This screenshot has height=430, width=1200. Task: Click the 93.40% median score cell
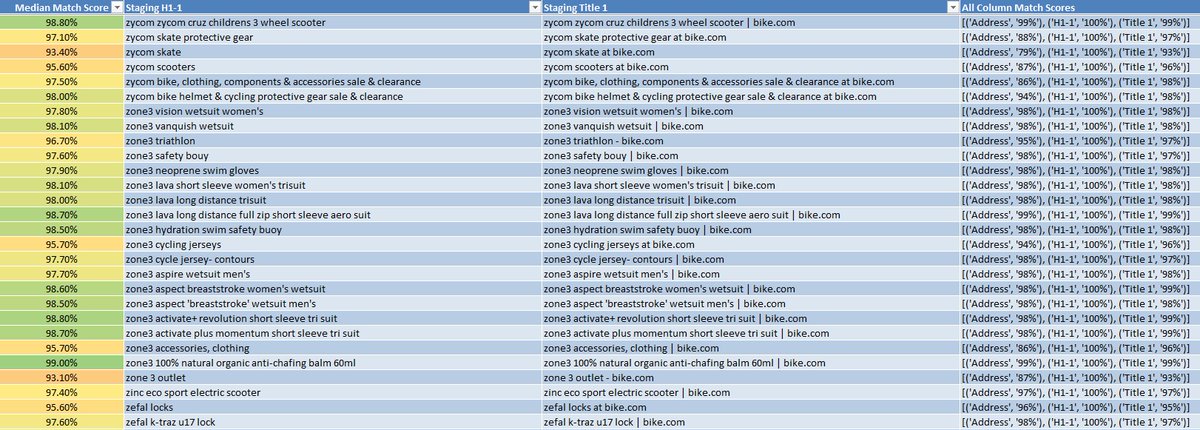pyautogui.click(x=62, y=52)
